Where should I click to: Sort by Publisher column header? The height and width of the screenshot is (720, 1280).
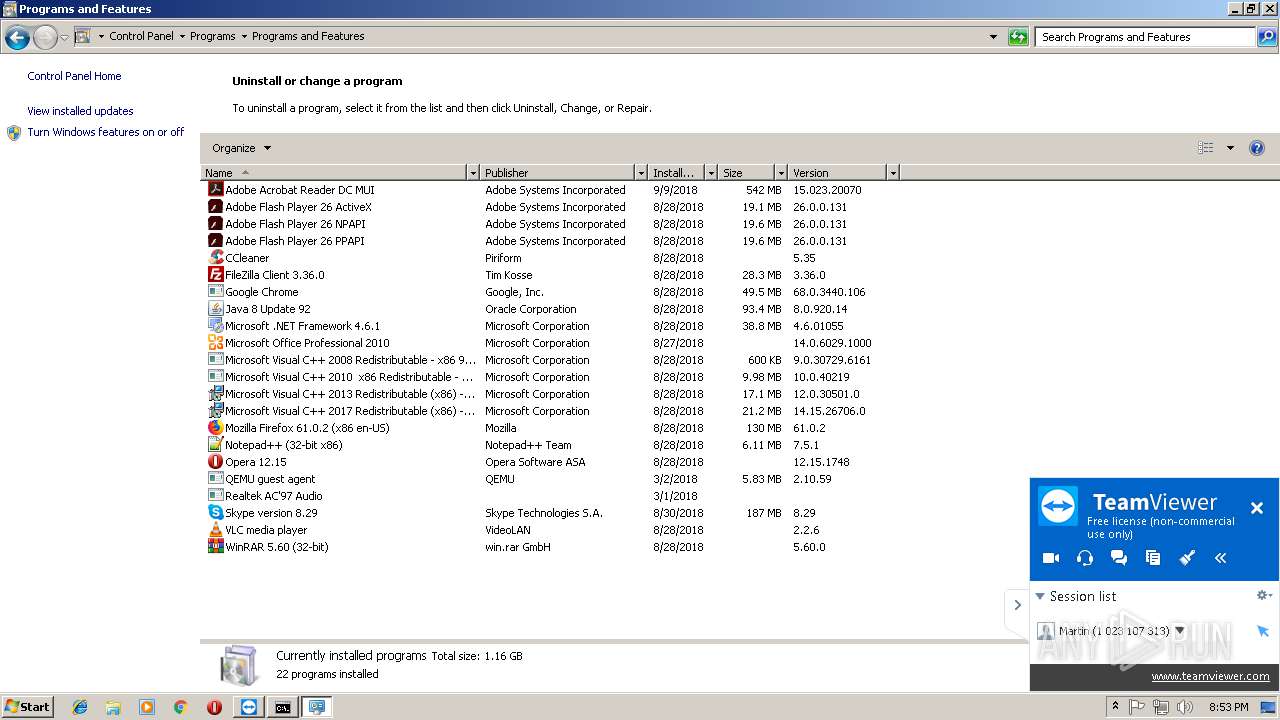coord(557,173)
